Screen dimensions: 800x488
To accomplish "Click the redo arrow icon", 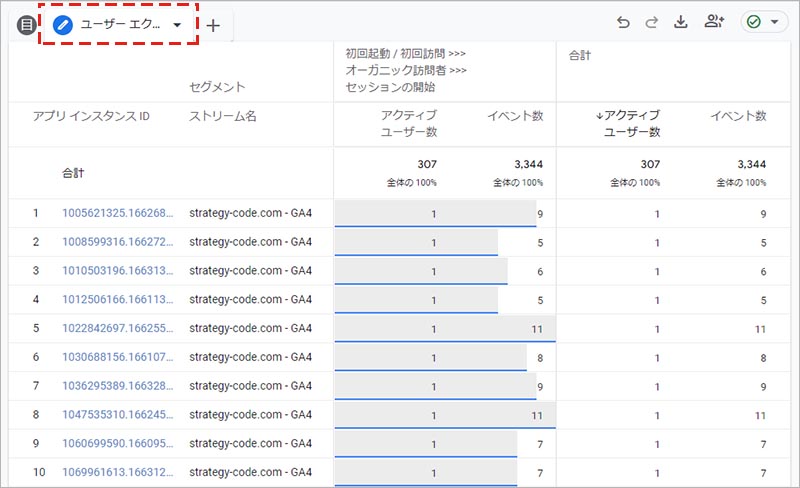I will [x=653, y=22].
